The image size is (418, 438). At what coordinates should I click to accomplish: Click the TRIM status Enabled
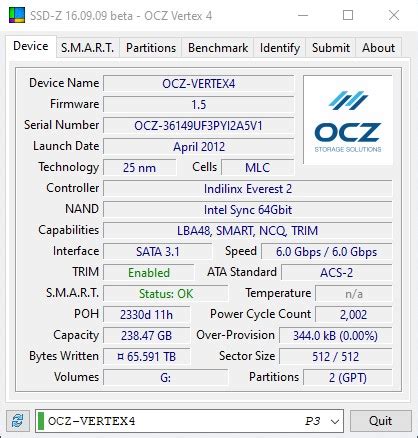(149, 273)
